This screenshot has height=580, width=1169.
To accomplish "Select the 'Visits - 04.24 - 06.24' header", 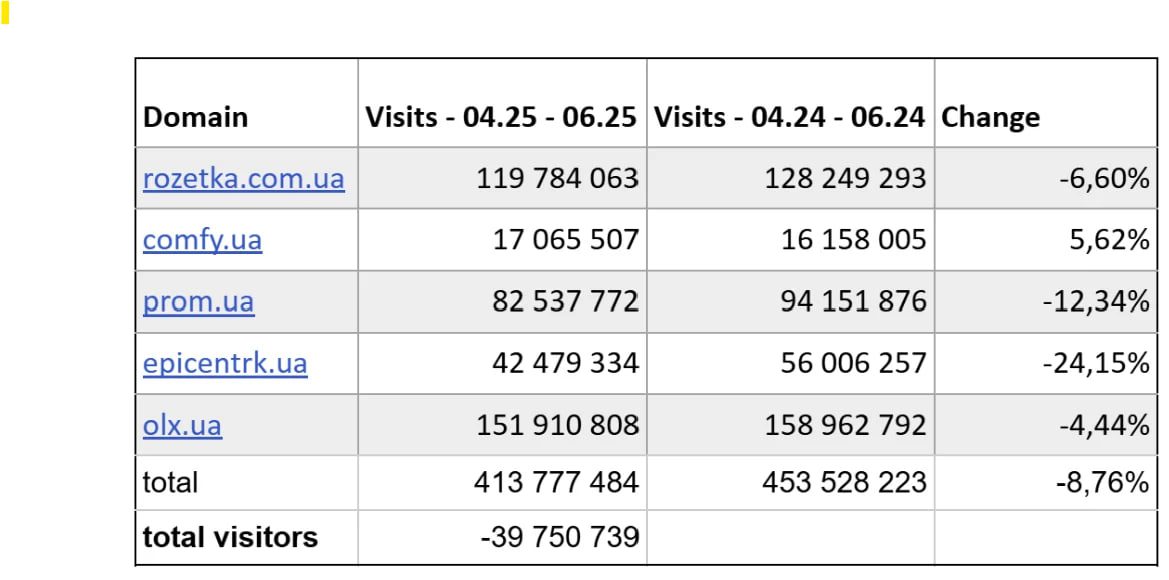I will click(789, 117).
